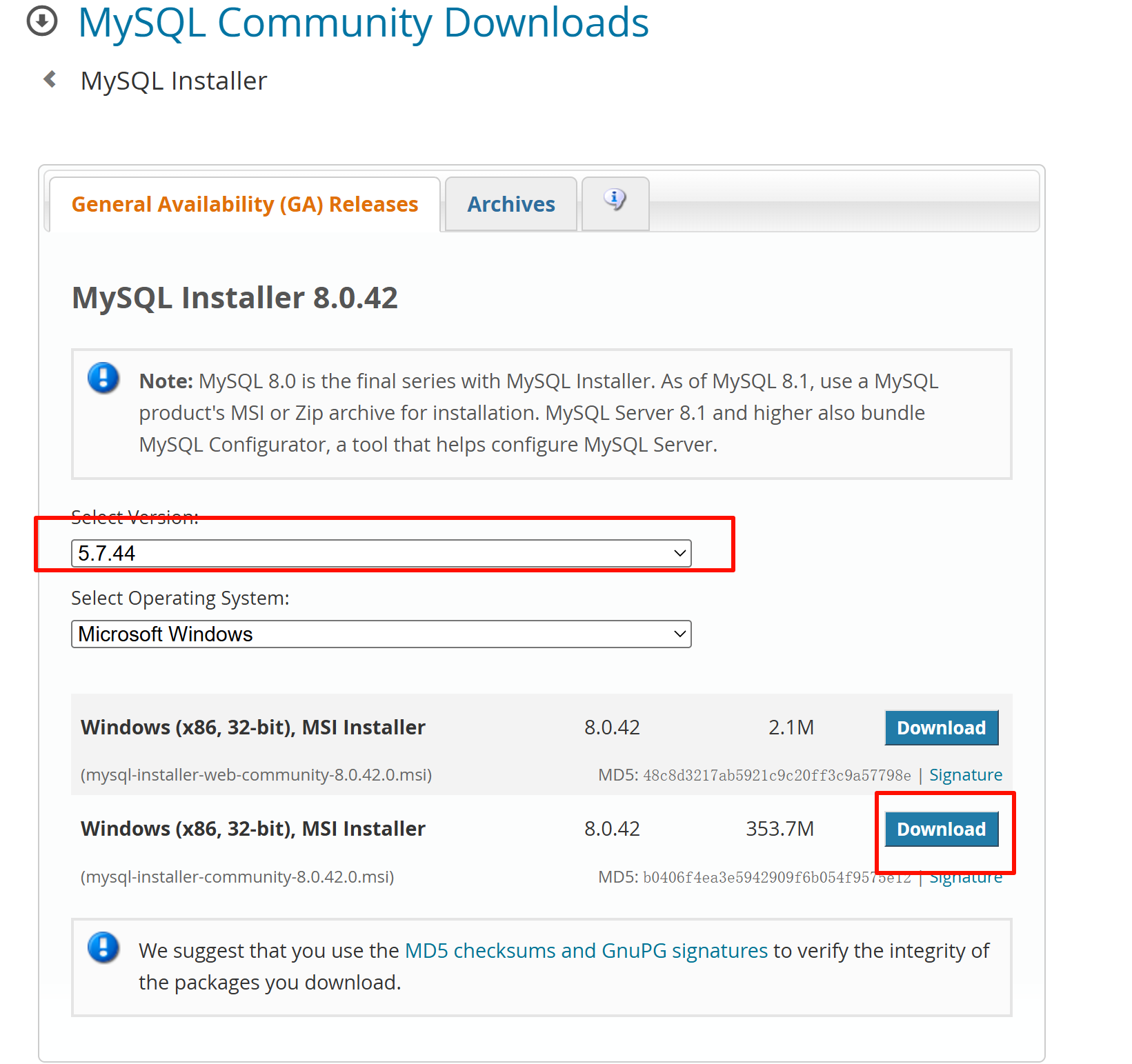1132x1064 pixels.
Task: Click the MySQL Installer breadcrumb text
Action: [x=174, y=81]
